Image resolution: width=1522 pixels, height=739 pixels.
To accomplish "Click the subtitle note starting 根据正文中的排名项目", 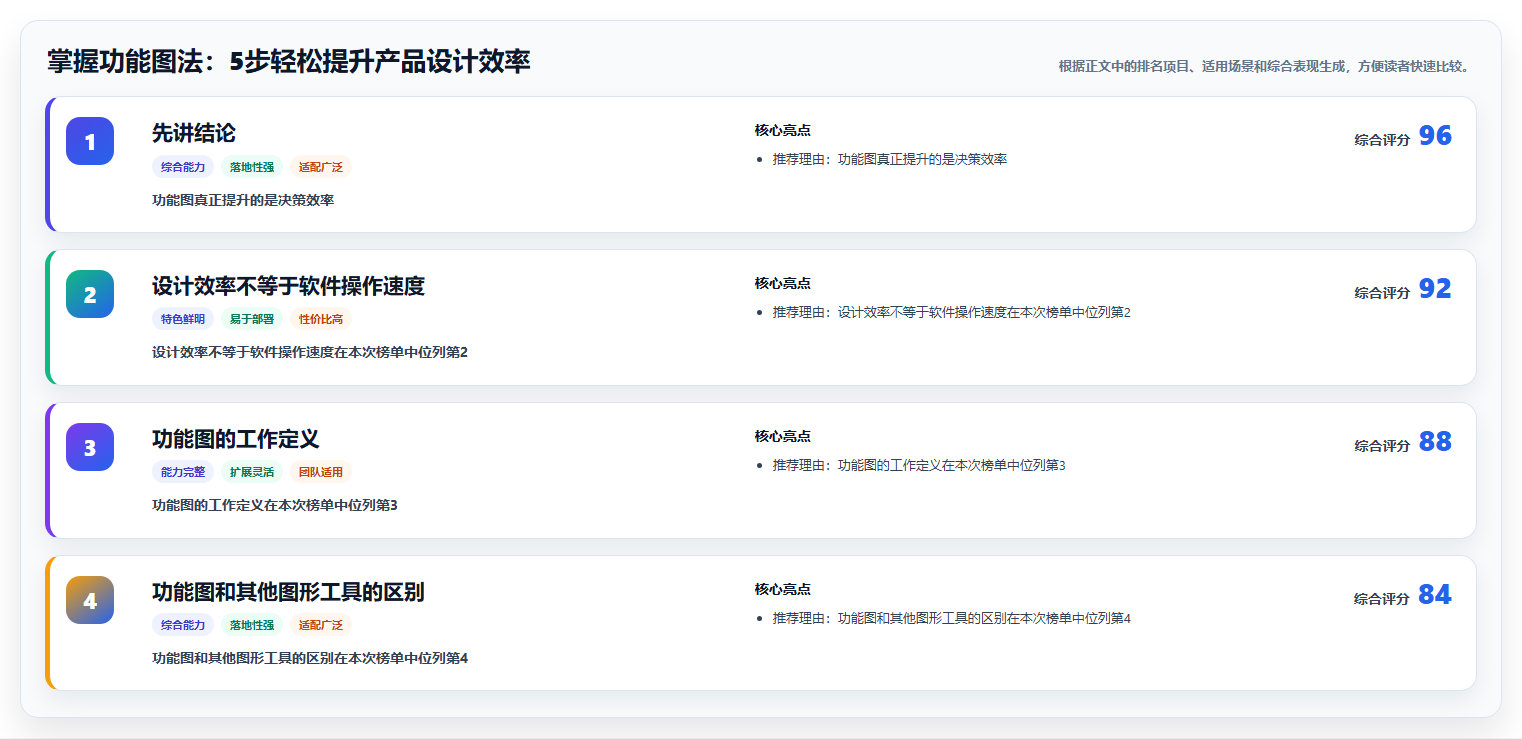I will tap(1264, 66).
